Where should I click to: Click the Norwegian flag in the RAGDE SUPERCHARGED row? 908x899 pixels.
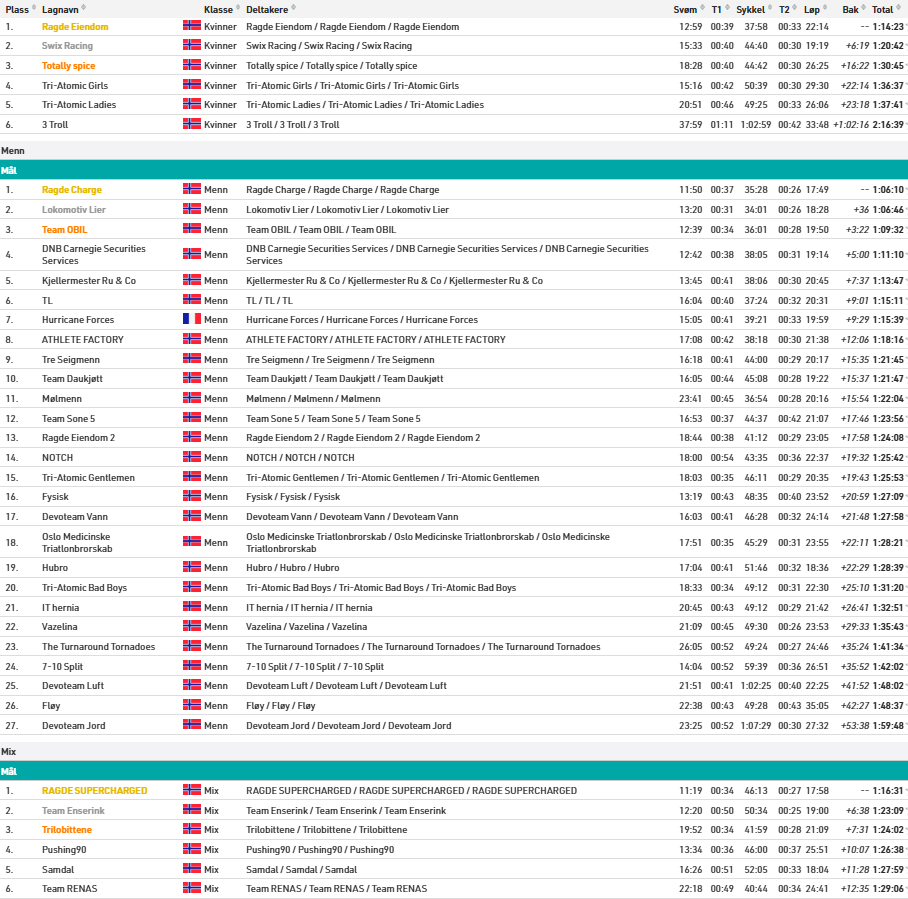pyautogui.click(x=192, y=790)
